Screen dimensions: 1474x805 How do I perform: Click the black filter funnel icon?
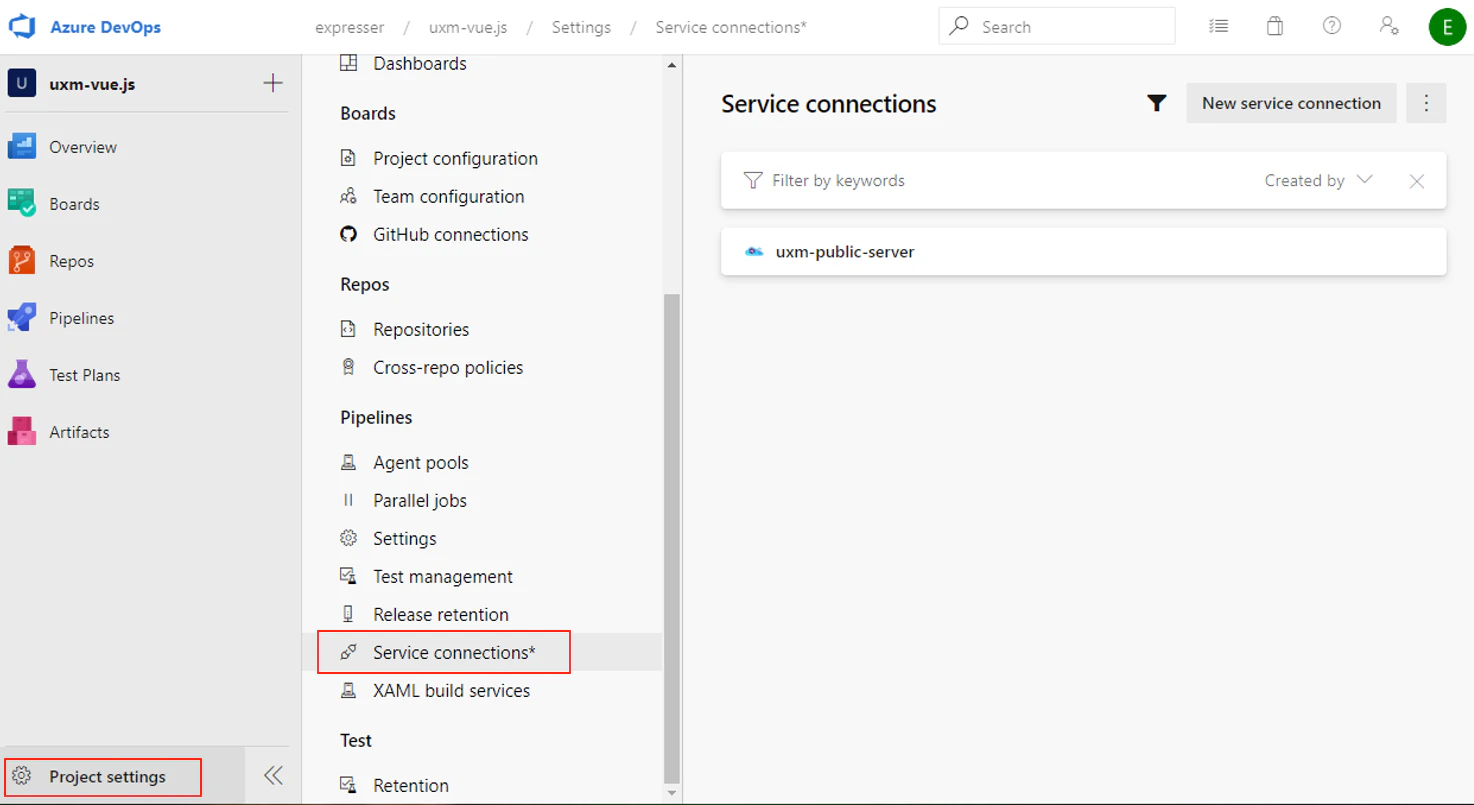point(1157,103)
